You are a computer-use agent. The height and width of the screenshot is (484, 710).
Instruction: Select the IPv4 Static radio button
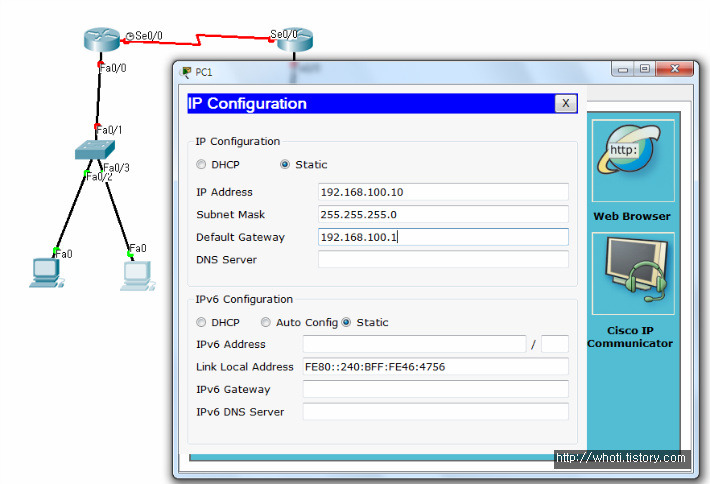285,164
